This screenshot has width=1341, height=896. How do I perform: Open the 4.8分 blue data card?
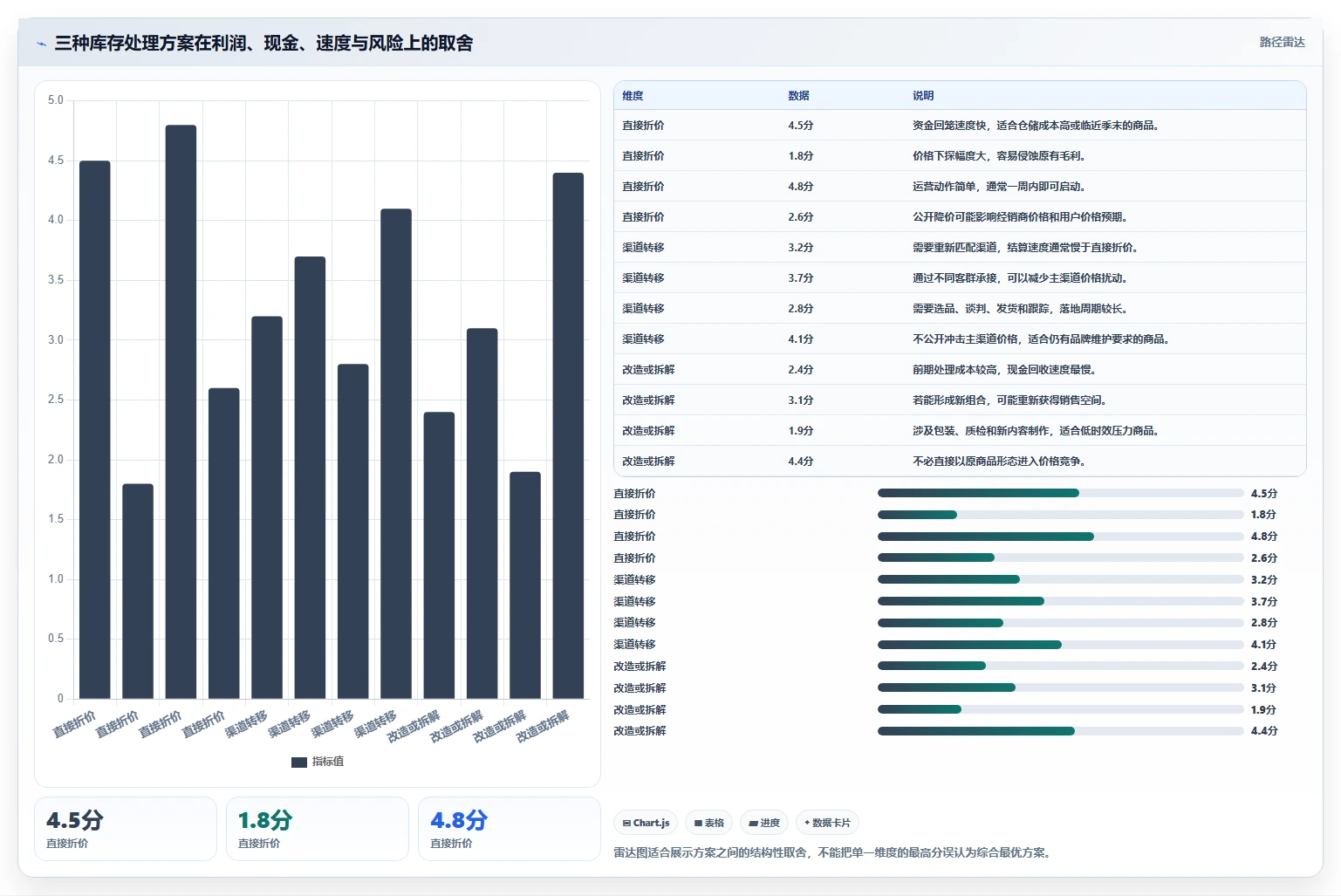[510, 829]
